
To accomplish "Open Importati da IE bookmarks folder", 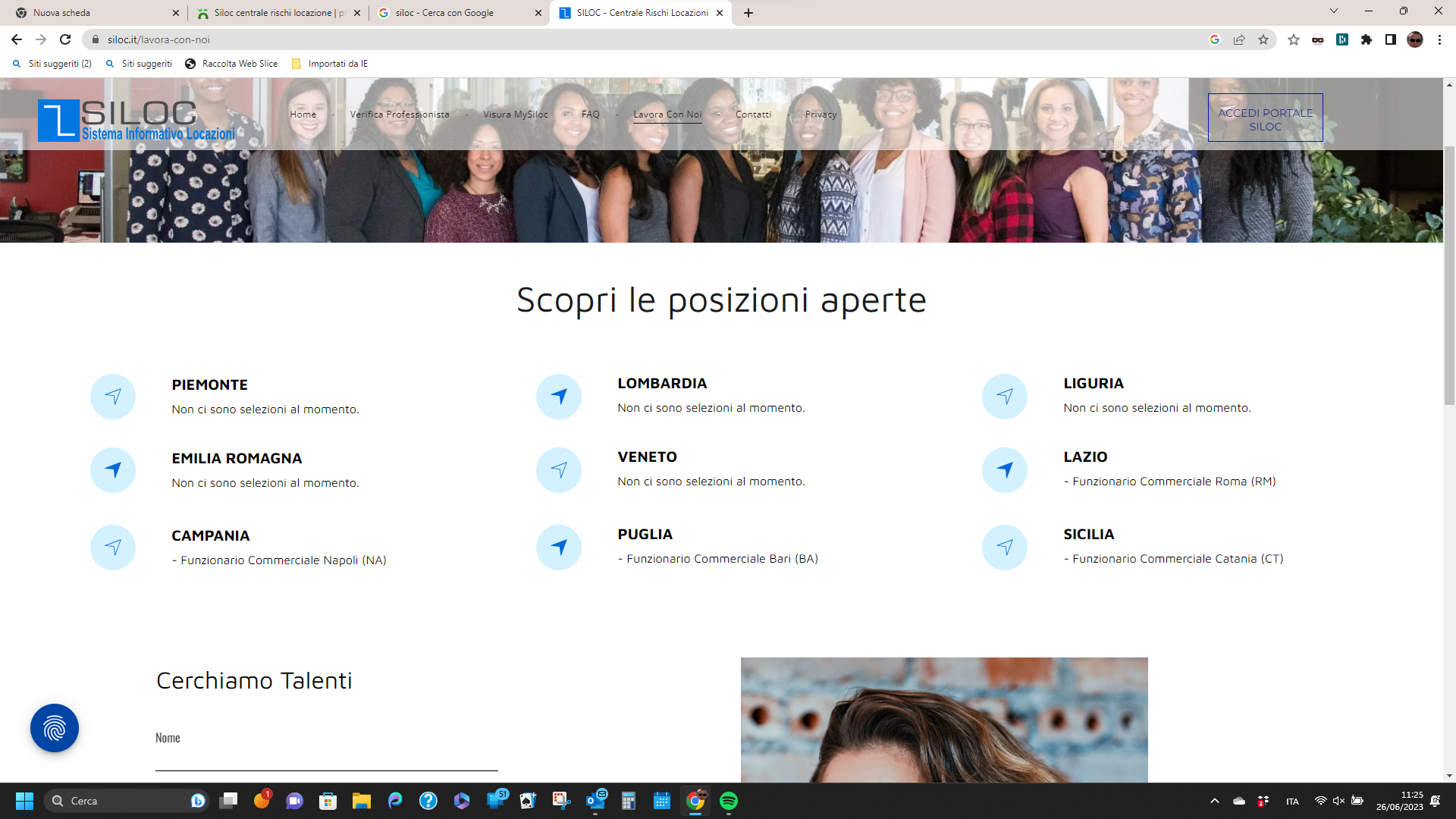I will coord(330,64).
